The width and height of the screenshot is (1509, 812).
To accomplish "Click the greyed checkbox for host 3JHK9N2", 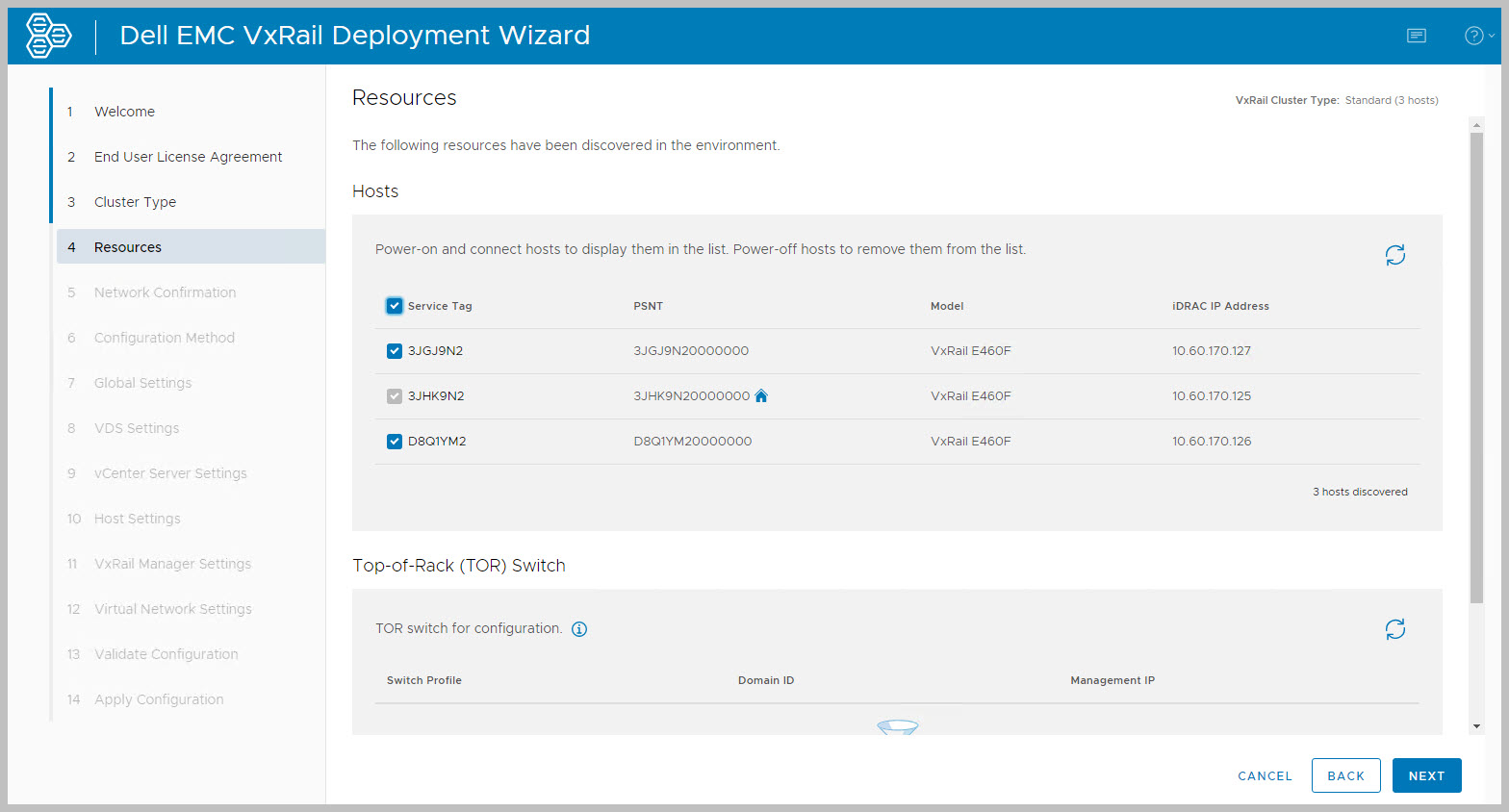I will [x=395, y=396].
